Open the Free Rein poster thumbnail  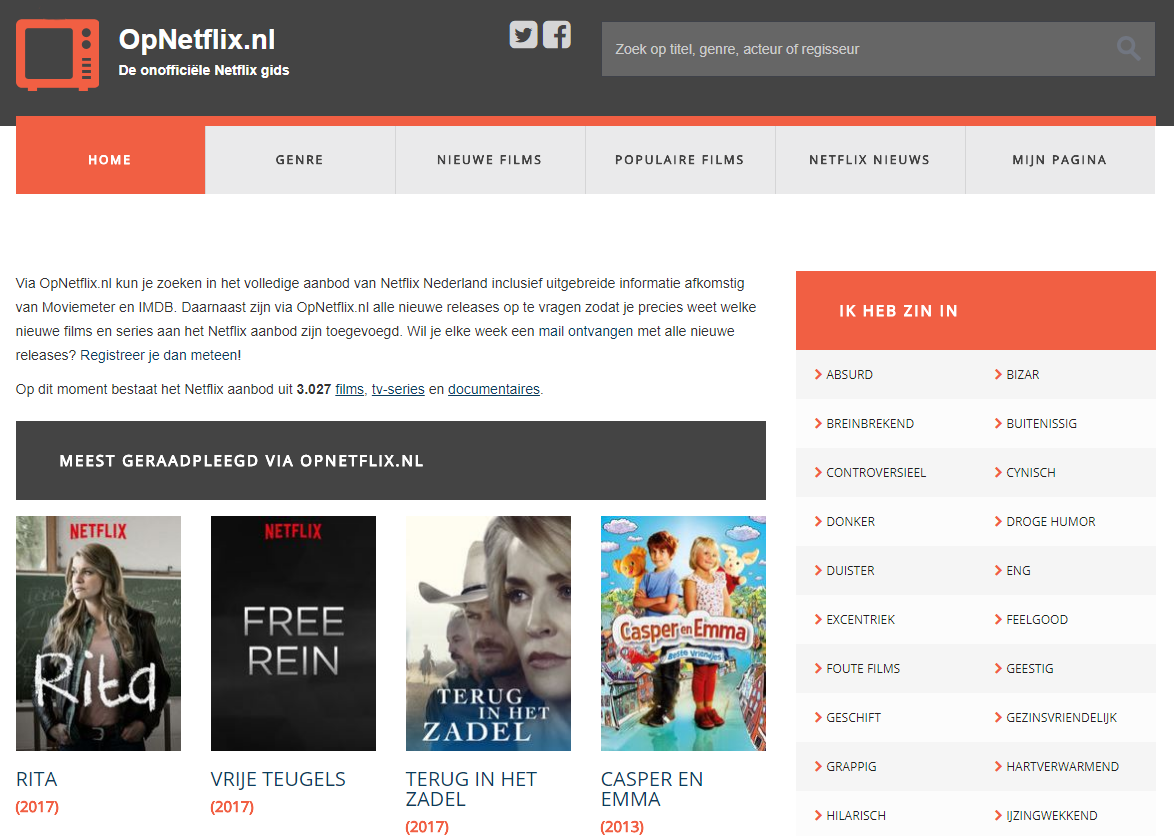tap(294, 633)
